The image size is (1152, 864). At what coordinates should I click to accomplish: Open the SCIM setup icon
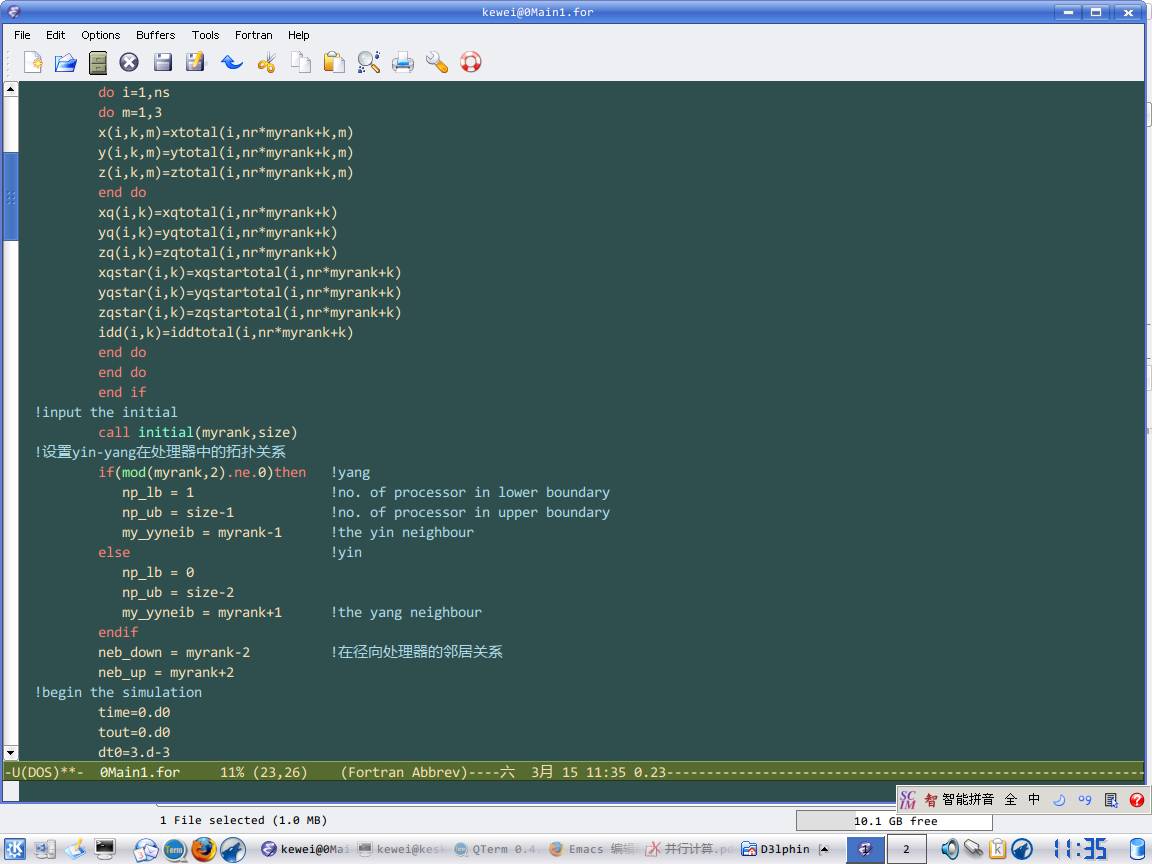click(1111, 800)
